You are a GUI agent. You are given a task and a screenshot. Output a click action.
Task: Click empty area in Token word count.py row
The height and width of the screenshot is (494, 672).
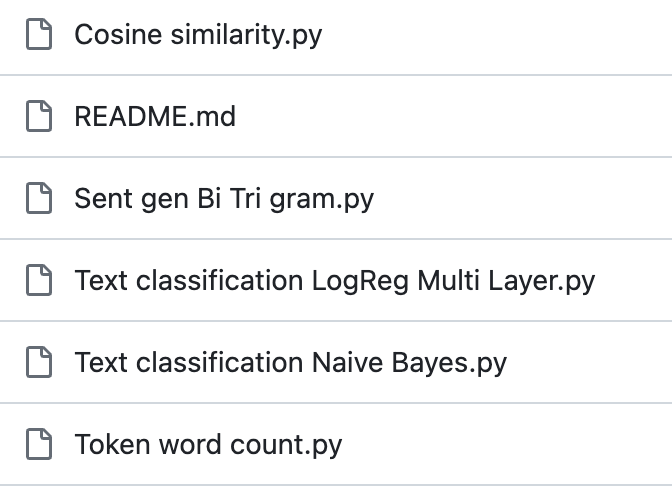coord(506,444)
